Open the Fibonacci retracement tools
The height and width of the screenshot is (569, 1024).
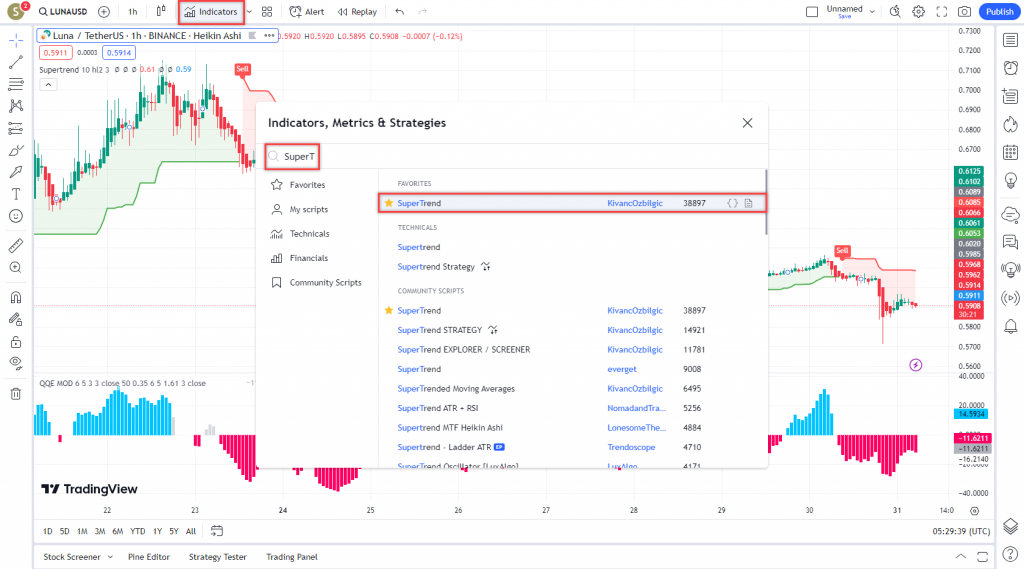pos(16,84)
